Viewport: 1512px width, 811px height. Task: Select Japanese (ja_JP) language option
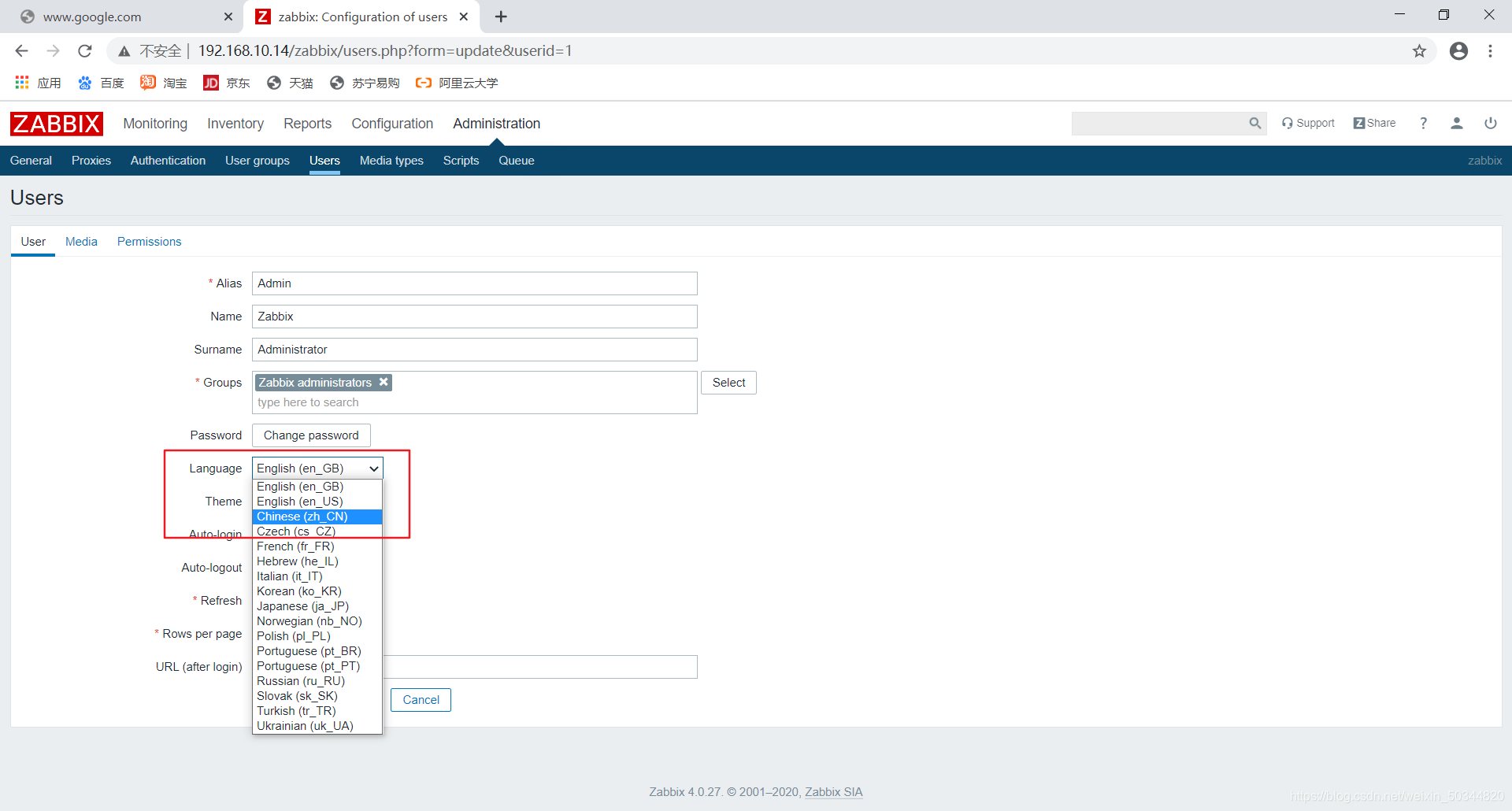pyautogui.click(x=317, y=606)
